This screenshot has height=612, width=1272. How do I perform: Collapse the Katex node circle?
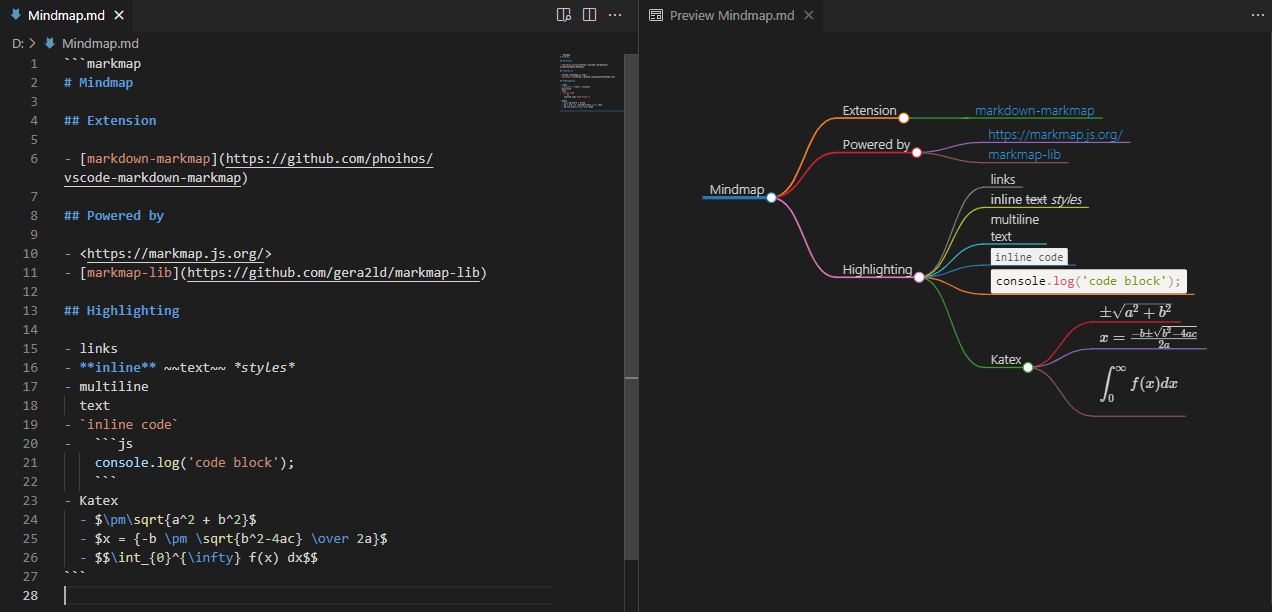coord(1027,366)
